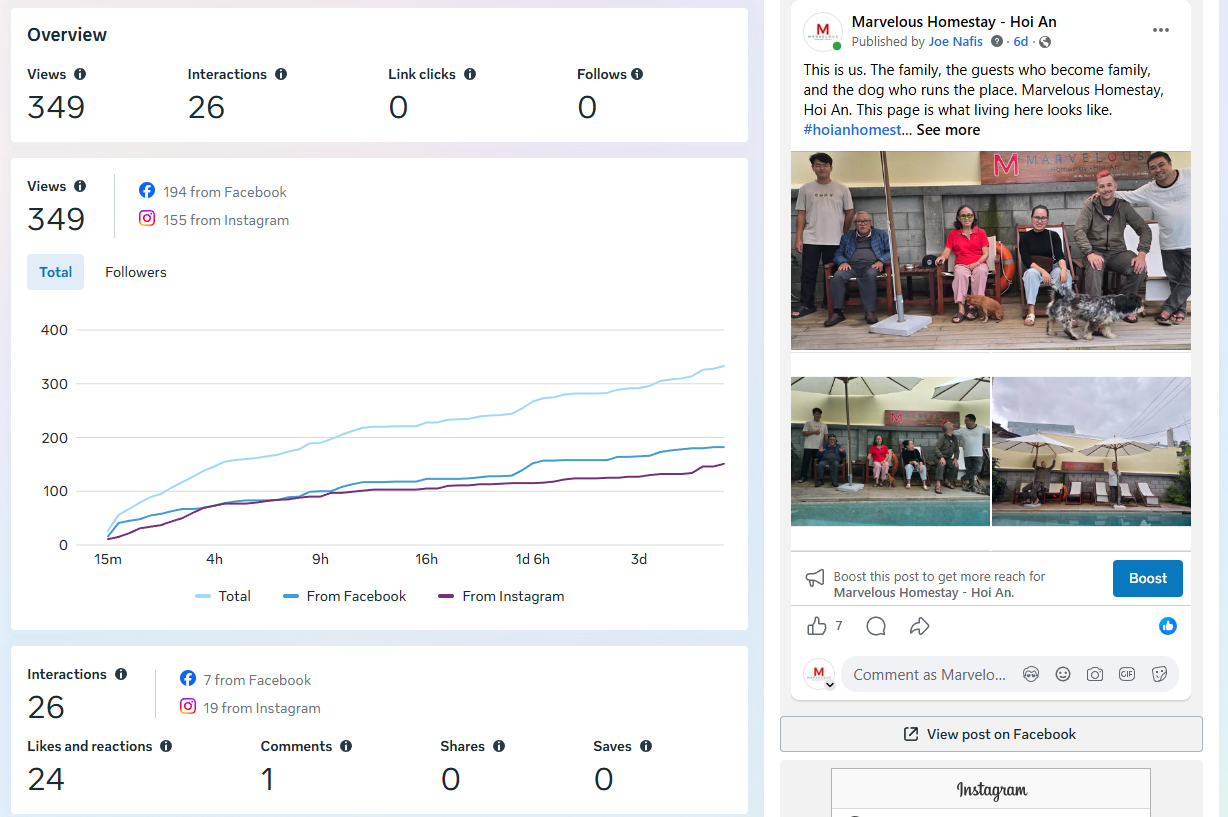1228x817 pixels.
Task: Click the '194 from Facebook' text
Action: pyautogui.click(x=225, y=192)
